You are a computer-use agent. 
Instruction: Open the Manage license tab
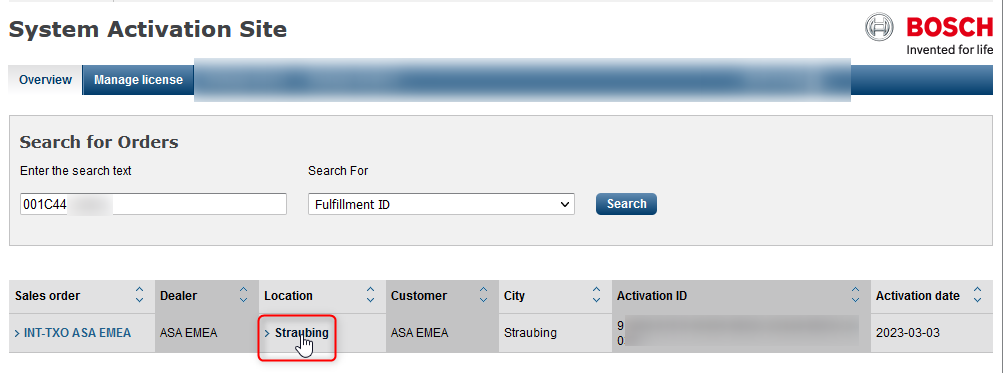(138, 80)
